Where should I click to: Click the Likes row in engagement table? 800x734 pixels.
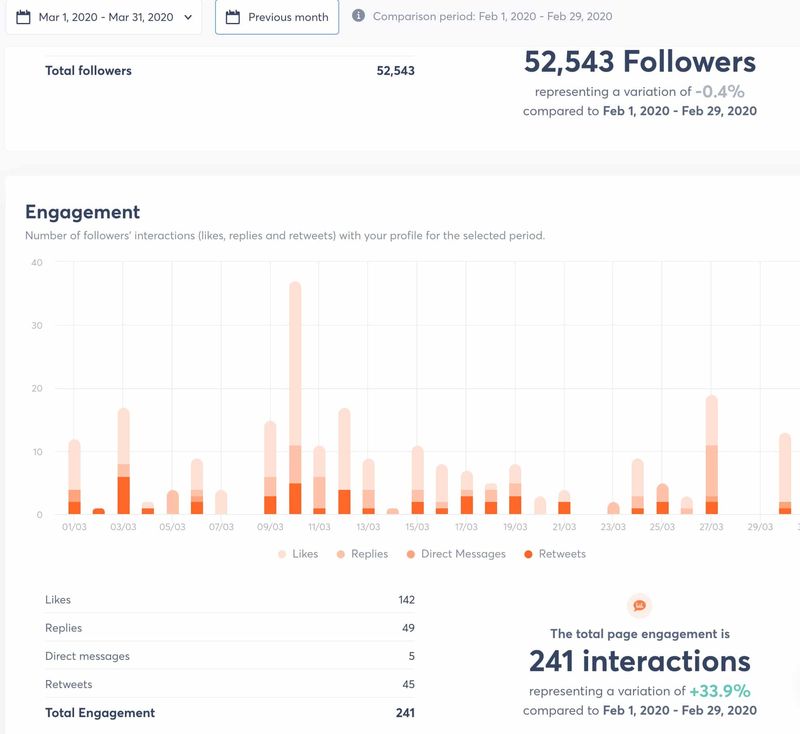230,600
